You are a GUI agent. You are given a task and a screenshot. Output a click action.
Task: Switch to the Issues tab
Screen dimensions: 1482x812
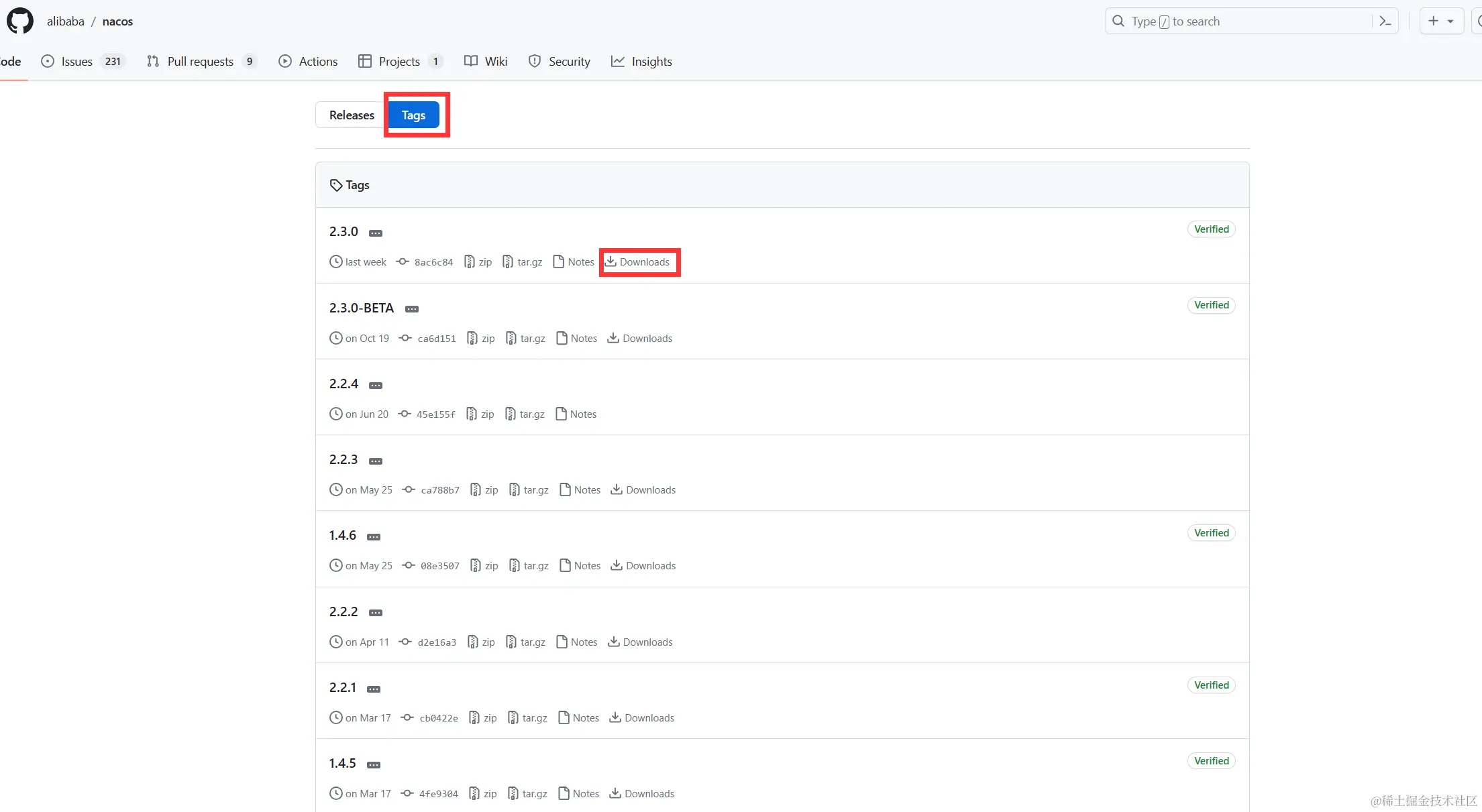pyautogui.click(x=83, y=62)
